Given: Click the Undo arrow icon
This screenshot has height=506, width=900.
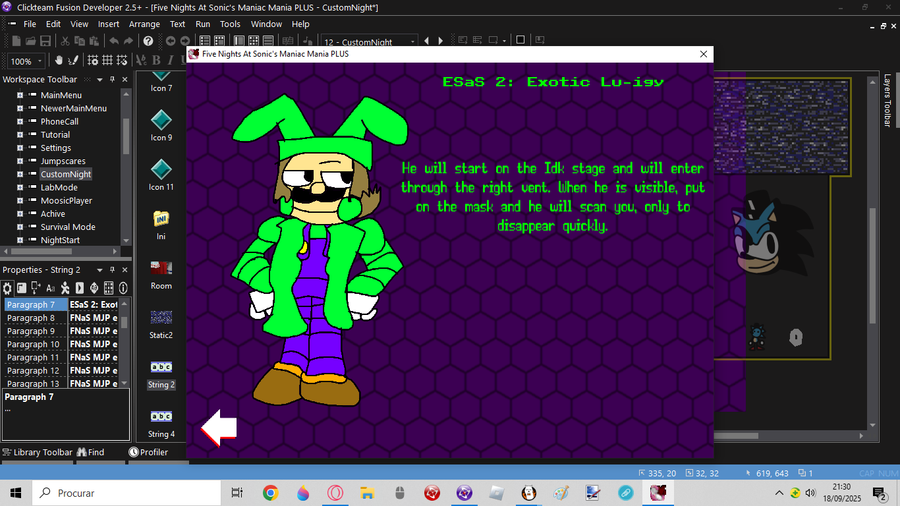Looking at the screenshot, I should pyautogui.click(x=114, y=41).
